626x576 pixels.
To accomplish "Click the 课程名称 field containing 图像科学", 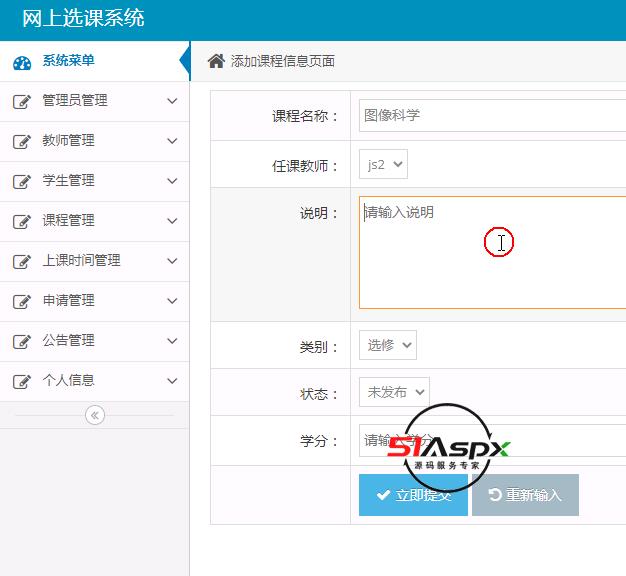I will coord(492,115).
